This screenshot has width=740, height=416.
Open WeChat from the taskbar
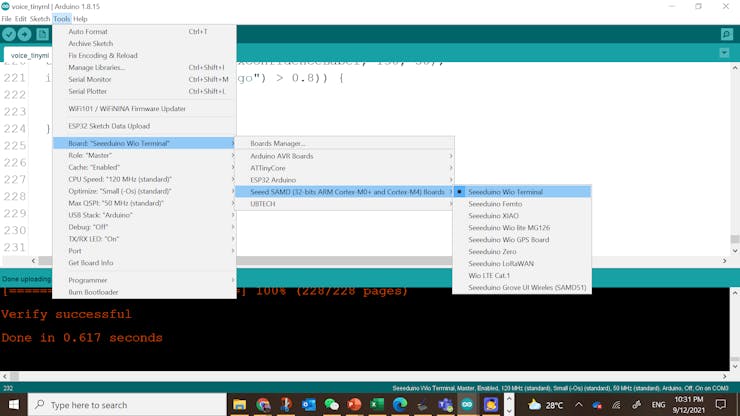[x=331, y=405]
